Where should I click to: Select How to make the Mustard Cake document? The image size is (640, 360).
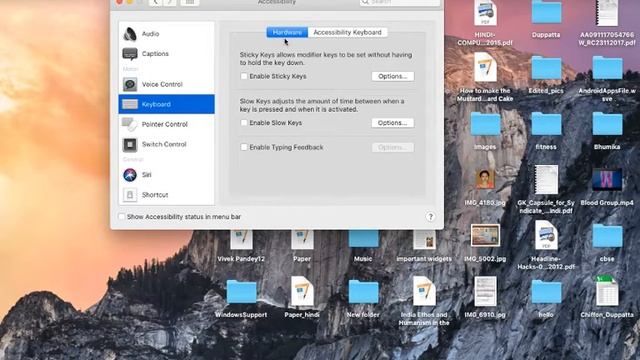485,67
